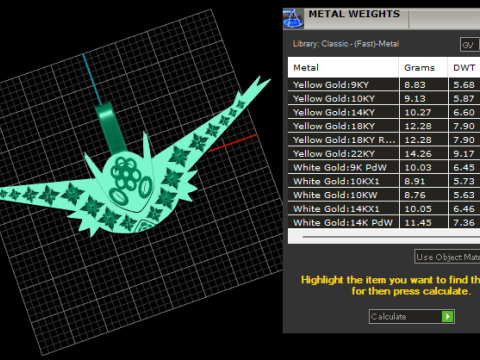Select the Yellow Gold:10KY row
Screen dimensions: 480x360
384,98
